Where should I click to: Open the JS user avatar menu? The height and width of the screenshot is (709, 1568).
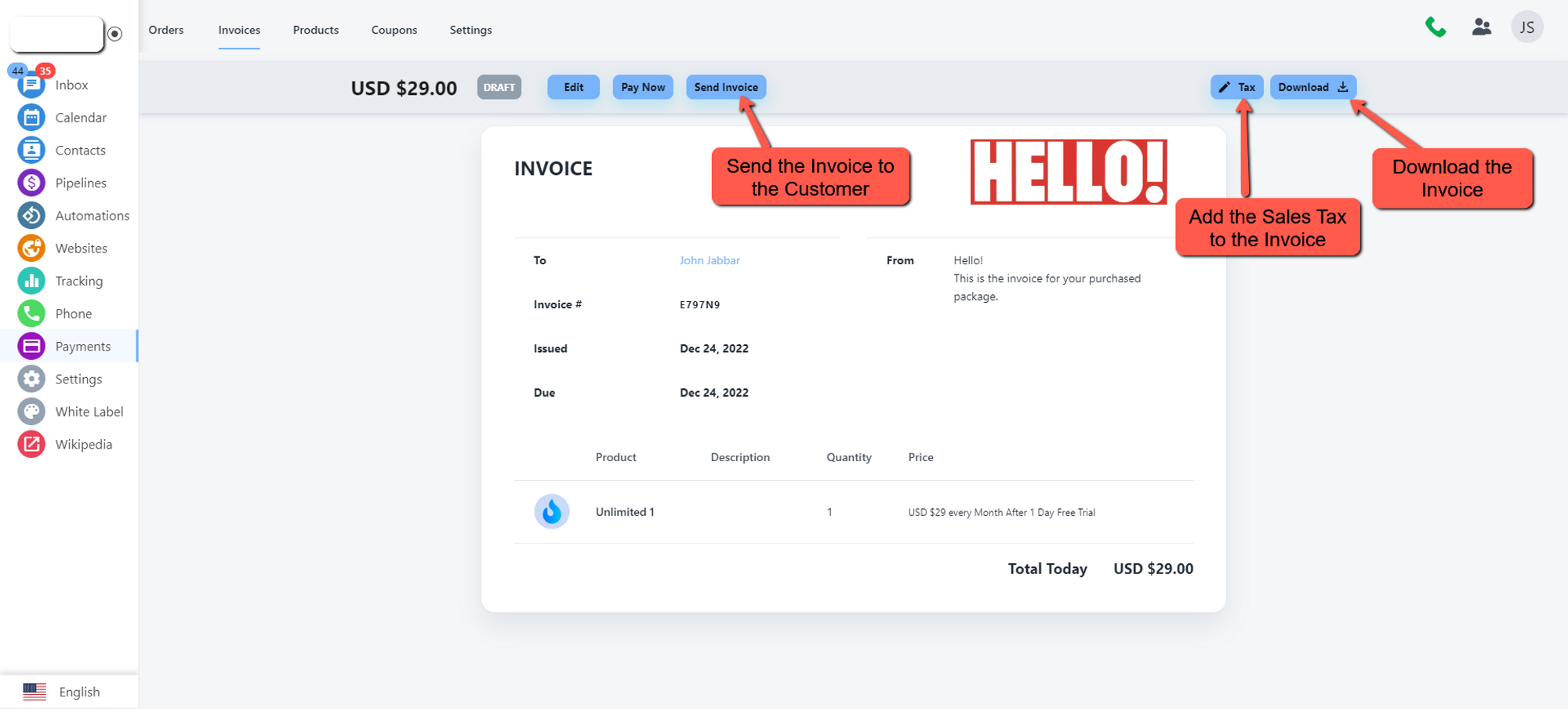[1526, 27]
